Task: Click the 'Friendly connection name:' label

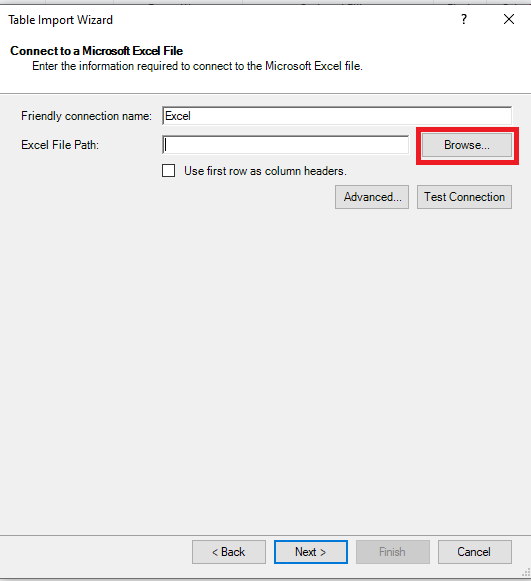Action: [x=86, y=116]
